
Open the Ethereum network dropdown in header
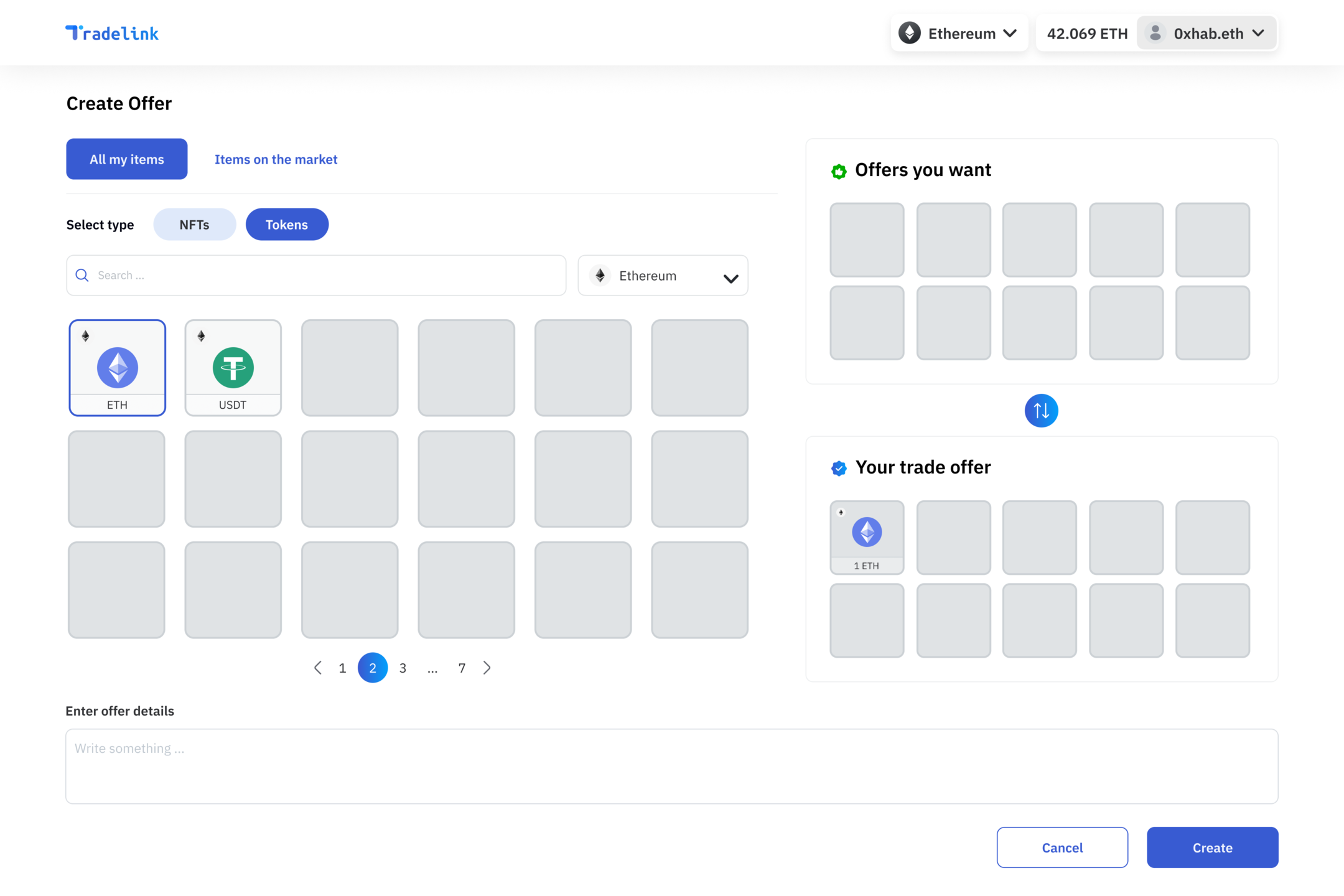pos(959,33)
